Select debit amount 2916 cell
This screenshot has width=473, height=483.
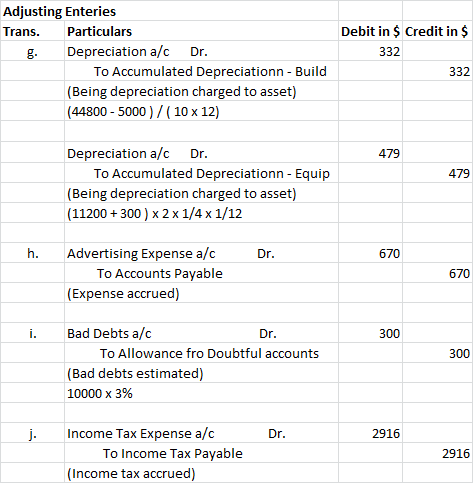tap(370, 433)
